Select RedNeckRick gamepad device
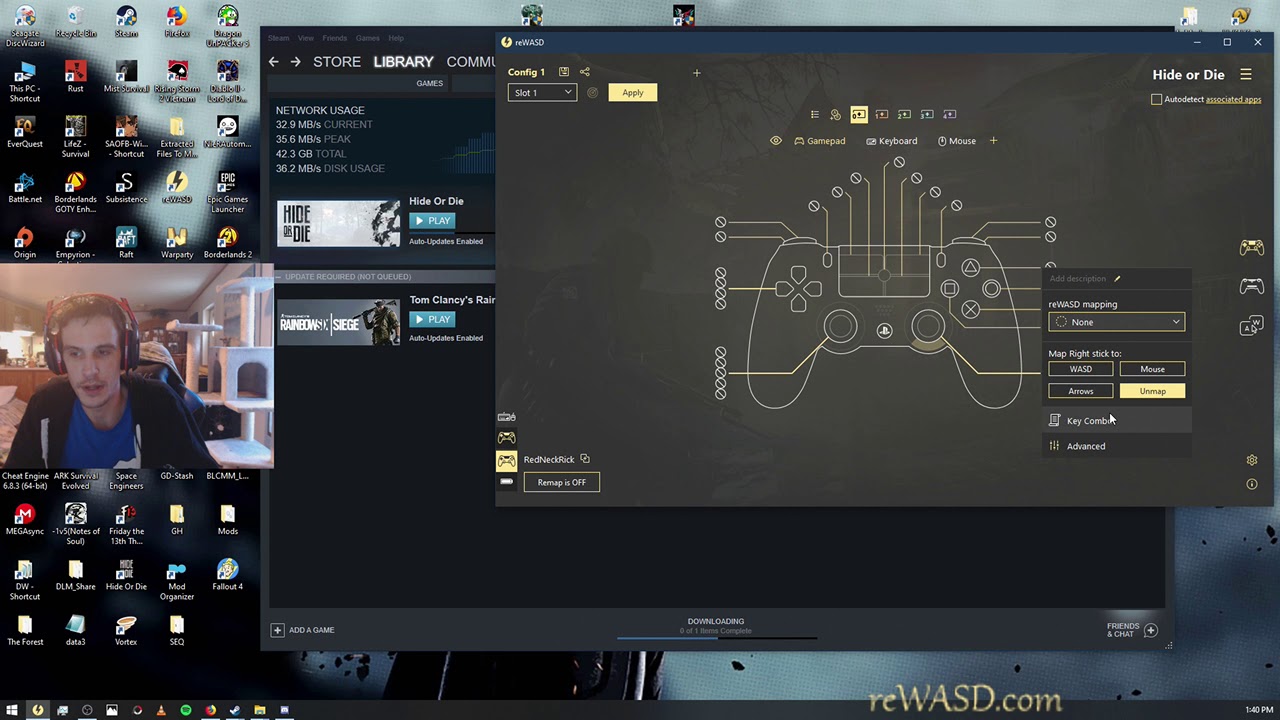 tap(507, 460)
